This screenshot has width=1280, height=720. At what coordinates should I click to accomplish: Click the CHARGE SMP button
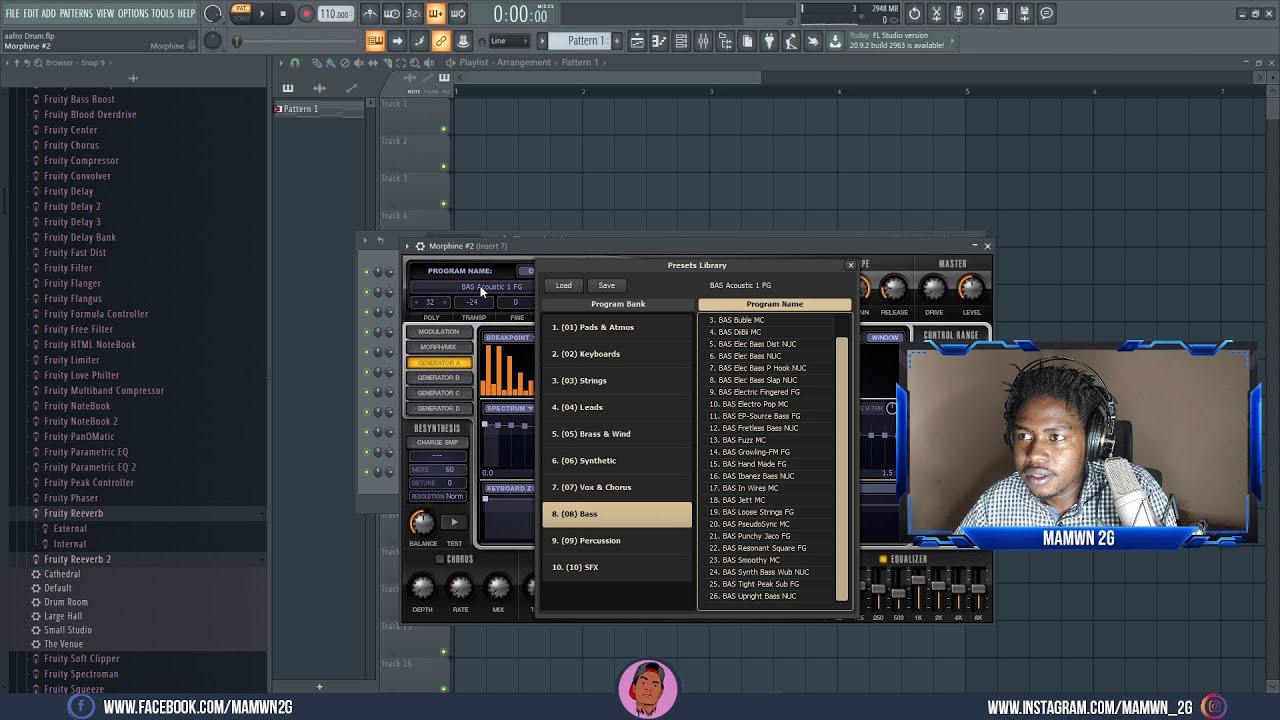[x=437, y=442]
